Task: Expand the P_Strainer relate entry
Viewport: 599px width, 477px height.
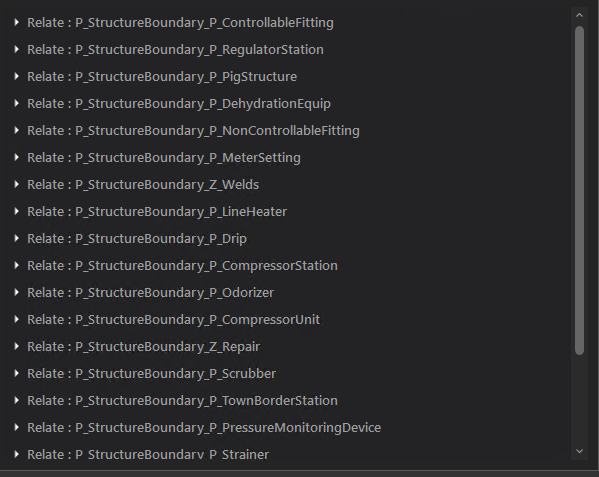Action: pos(16,454)
